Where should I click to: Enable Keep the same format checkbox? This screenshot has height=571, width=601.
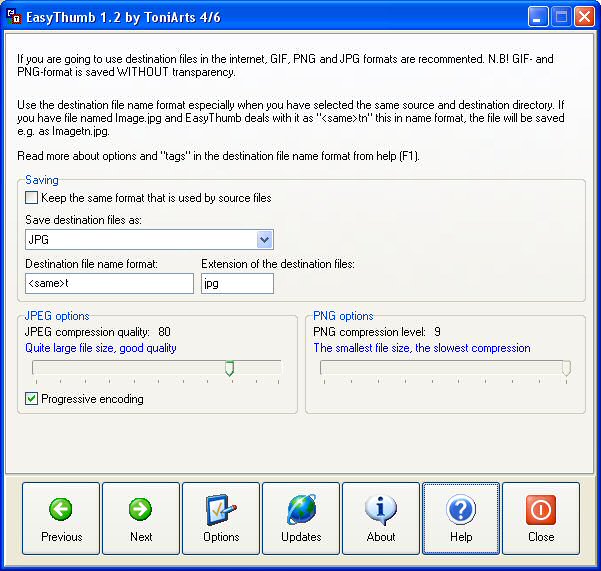coord(31,198)
